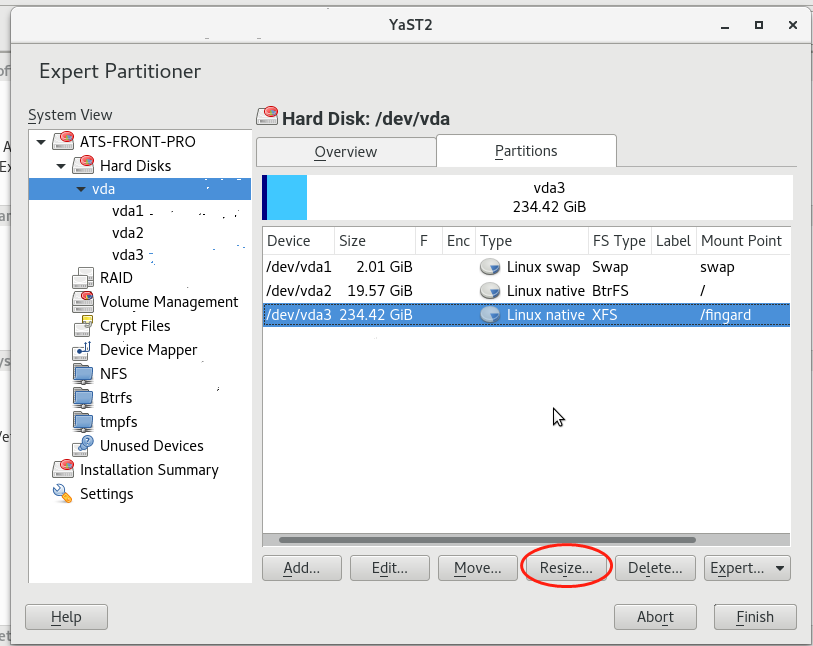
Task: Sort by the FS Type column header
Action: pos(620,241)
